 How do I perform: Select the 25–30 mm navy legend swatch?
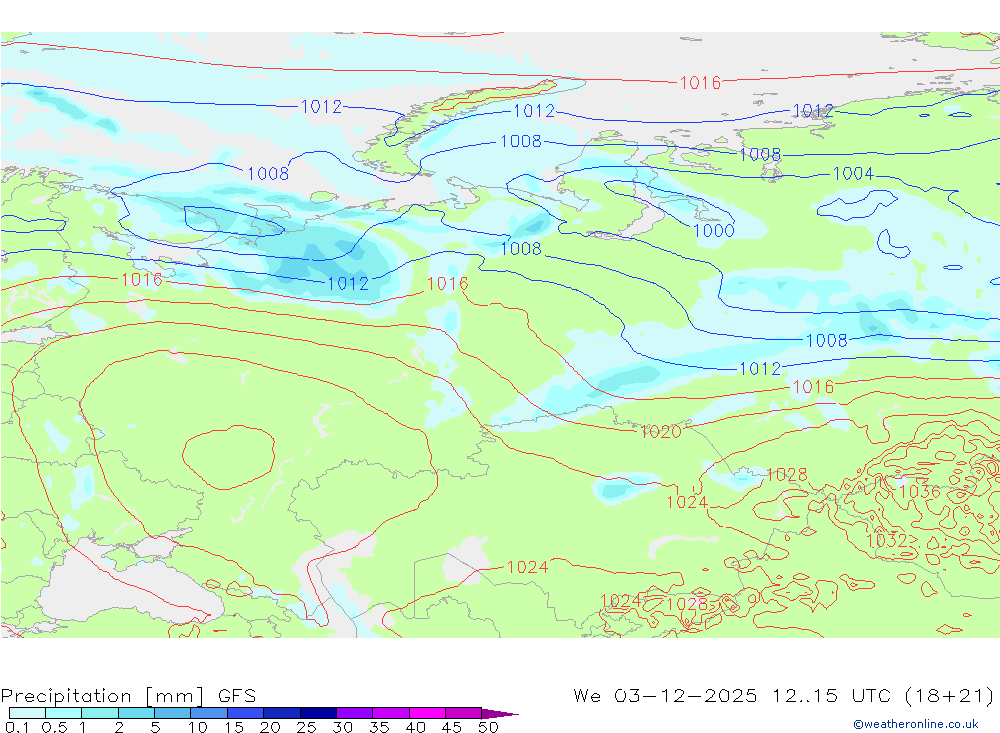click(x=318, y=713)
